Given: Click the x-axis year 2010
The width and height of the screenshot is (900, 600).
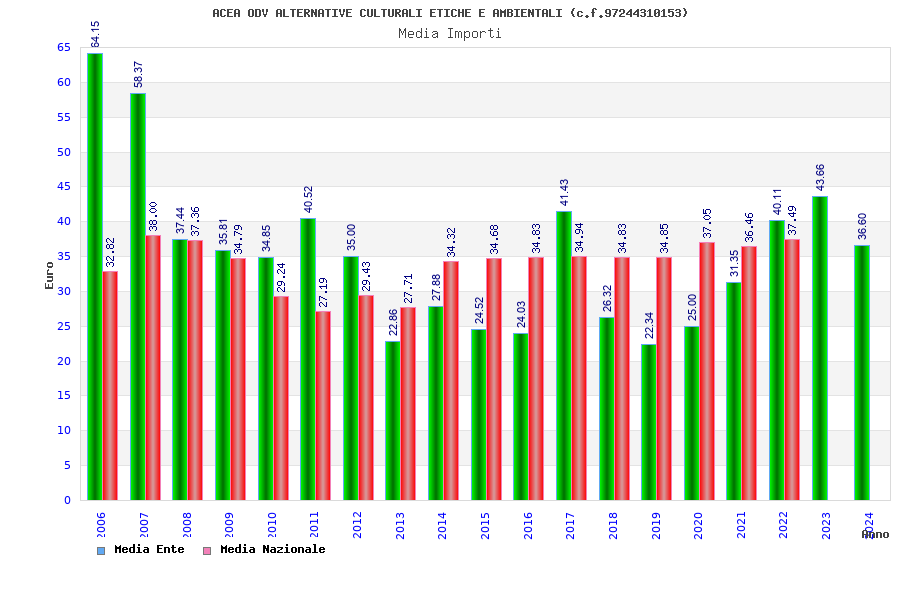Looking at the screenshot, I should [x=272, y=525].
